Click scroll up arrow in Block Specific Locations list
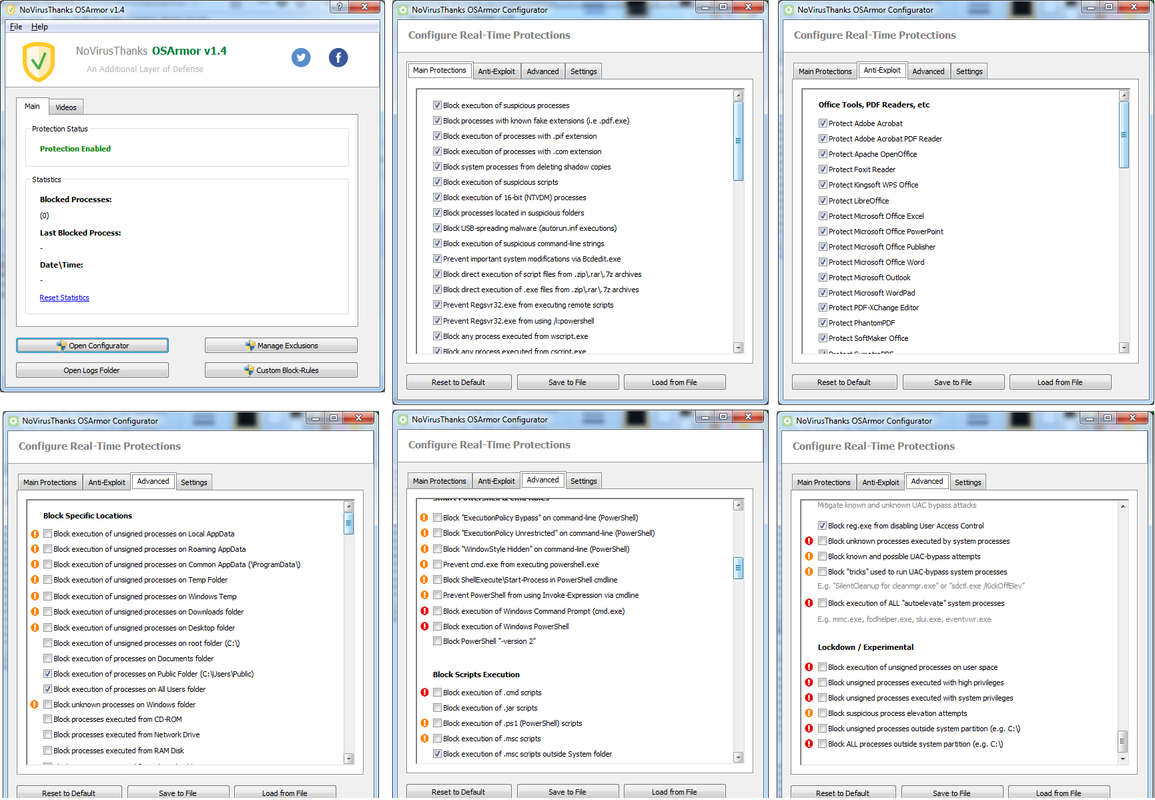1155x800 pixels. [348, 507]
